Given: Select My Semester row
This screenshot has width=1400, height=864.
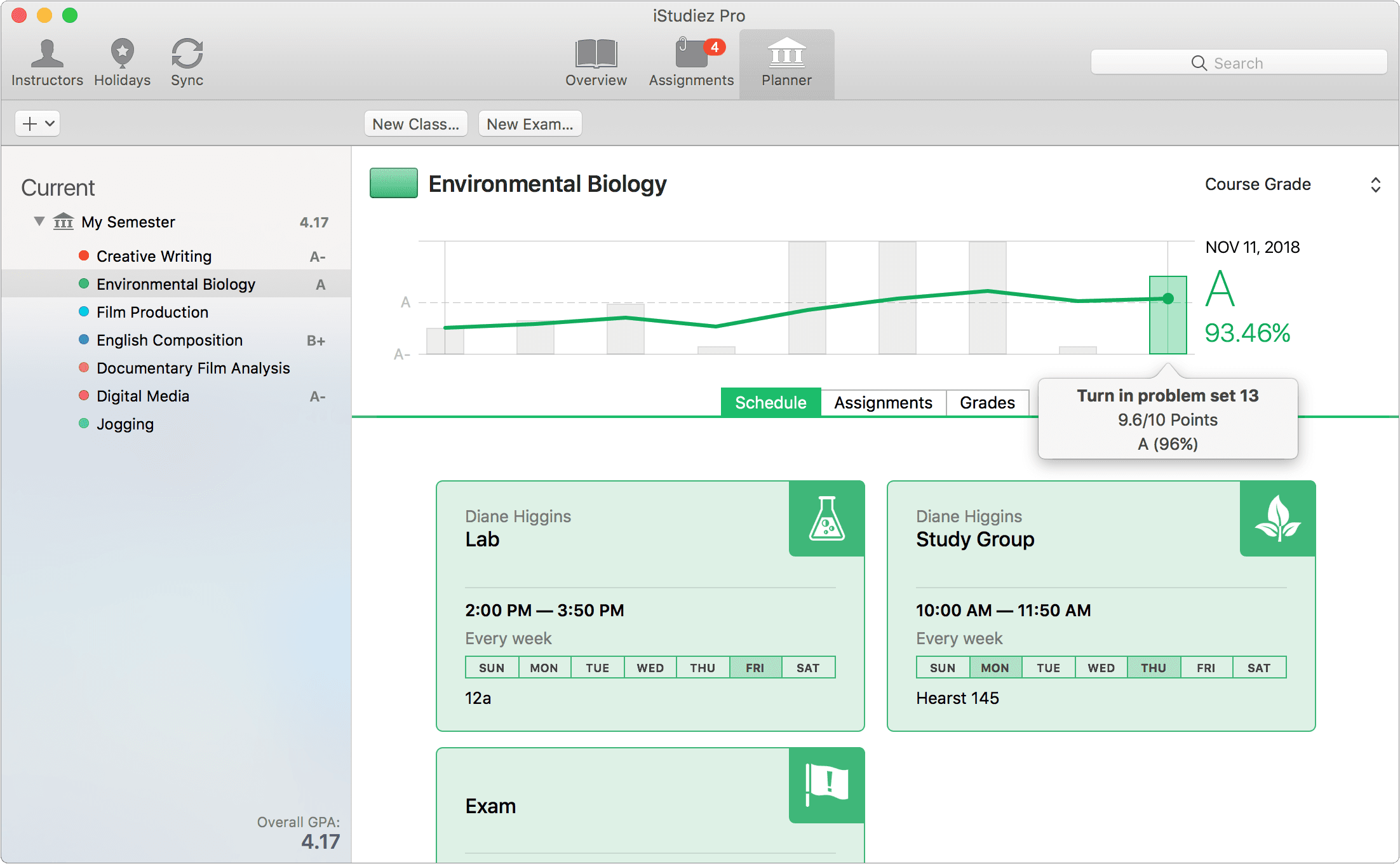Looking at the screenshot, I should point(176,222).
